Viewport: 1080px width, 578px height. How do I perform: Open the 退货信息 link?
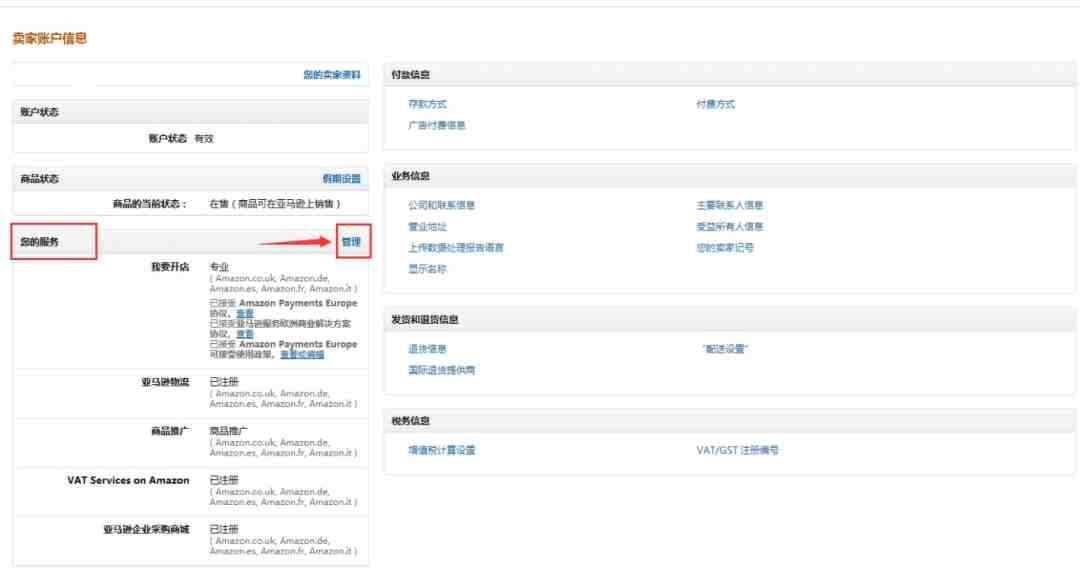[x=427, y=349]
